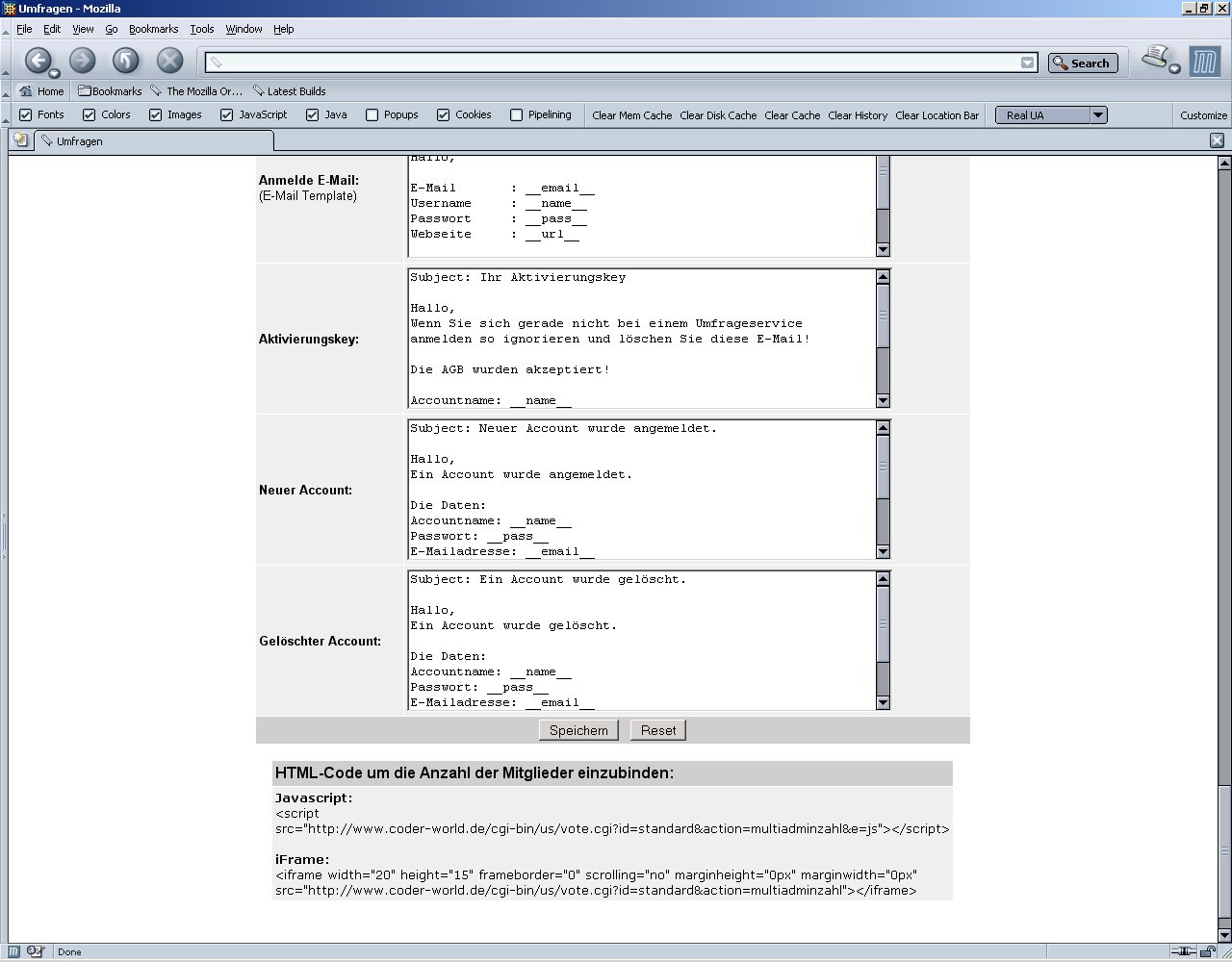This screenshot has height=962, width=1232.
Task: Click the Mozilla throbber logo
Action: click(1204, 63)
